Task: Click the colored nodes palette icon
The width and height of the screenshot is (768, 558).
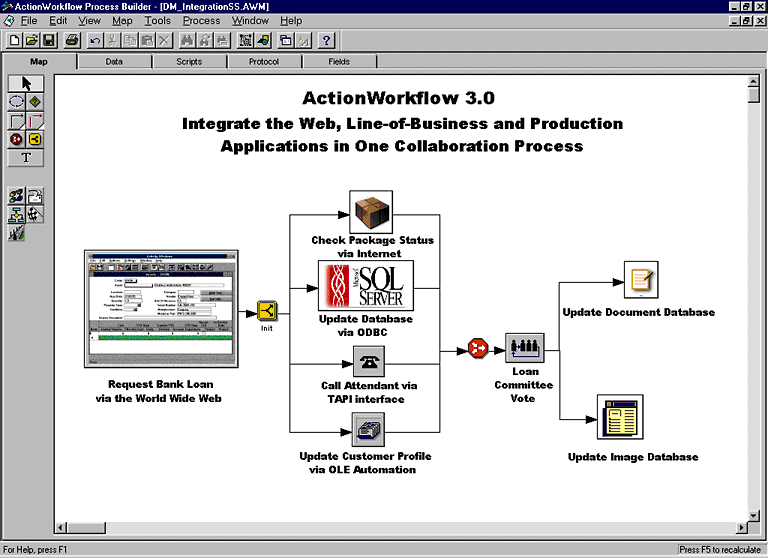Action: 17,196
